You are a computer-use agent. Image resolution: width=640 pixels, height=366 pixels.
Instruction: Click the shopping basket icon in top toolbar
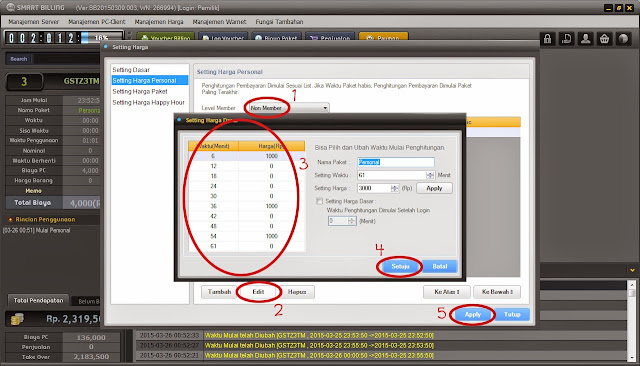pyautogui.click(x=604, y=39)
